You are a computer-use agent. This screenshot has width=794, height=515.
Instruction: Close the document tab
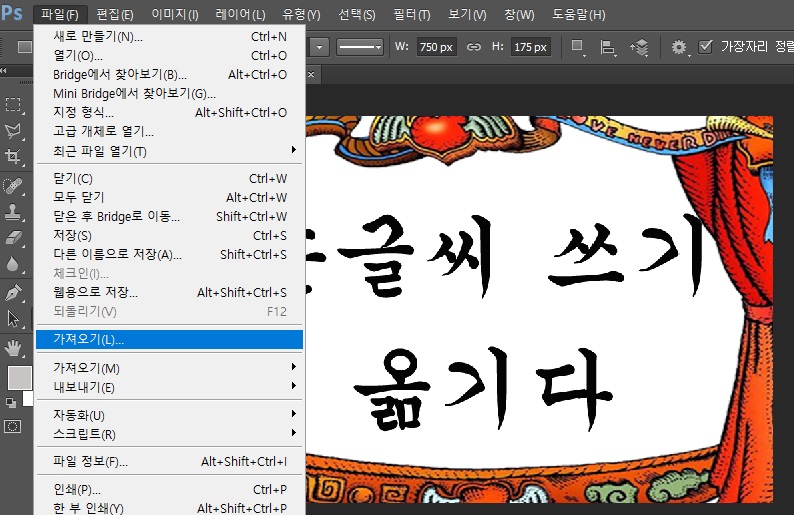[311, 74]
